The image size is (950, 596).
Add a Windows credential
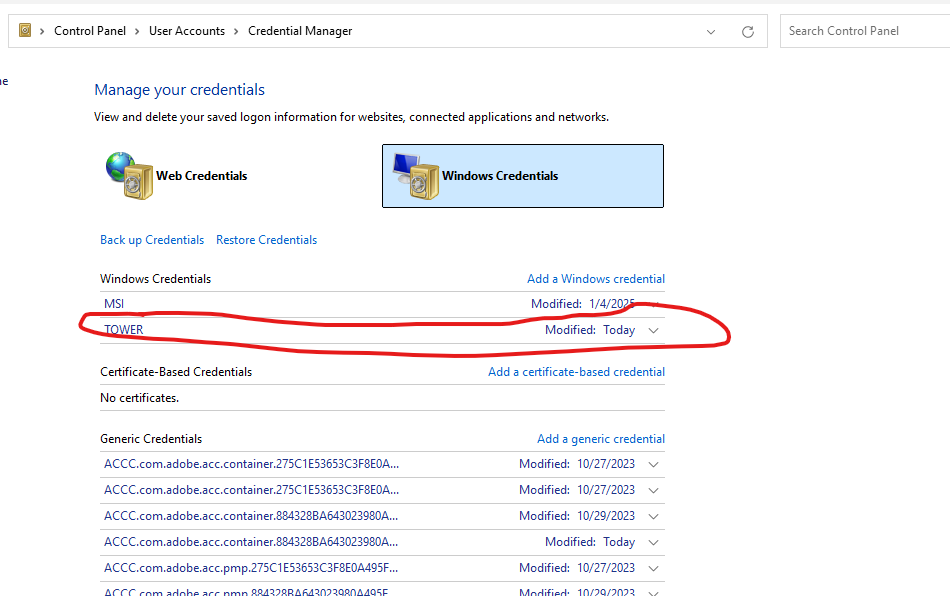click(596, 279)
